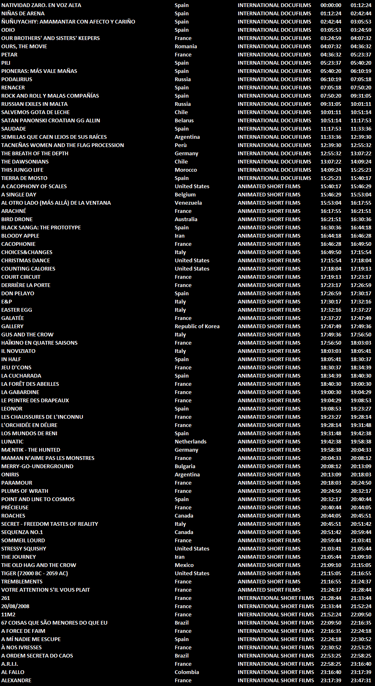Select AL OTRO LADO (MÁS ALLÁ) DE LA VENTANA
The height and width of the screenshot is (686, 375).
point(56,203)
